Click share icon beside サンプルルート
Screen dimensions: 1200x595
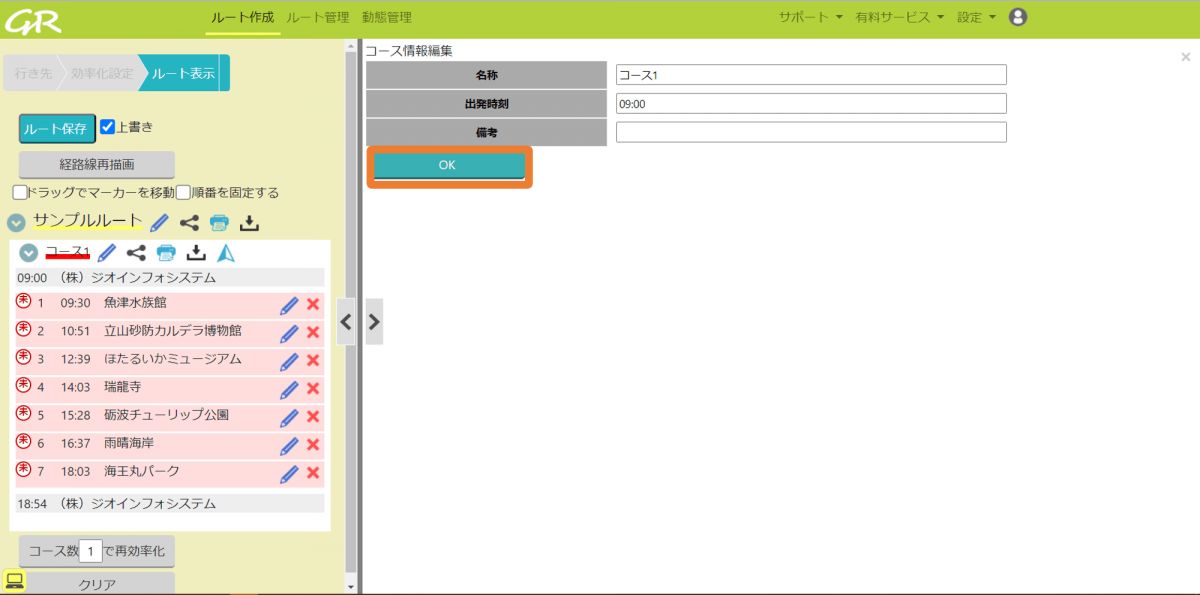click(x=189, y=222)
